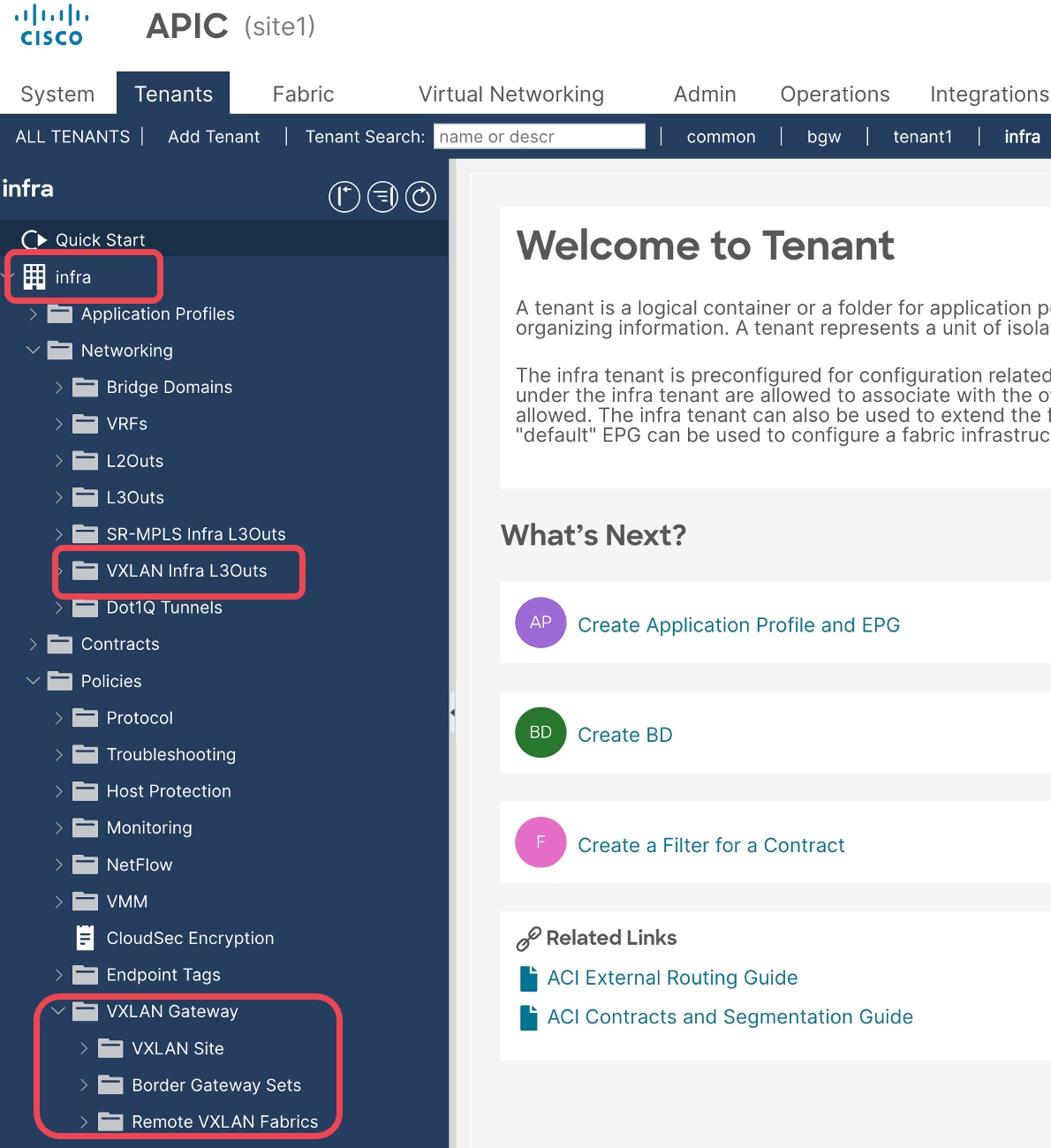Expand the VXLAN Site node

tap(84, 1048)
